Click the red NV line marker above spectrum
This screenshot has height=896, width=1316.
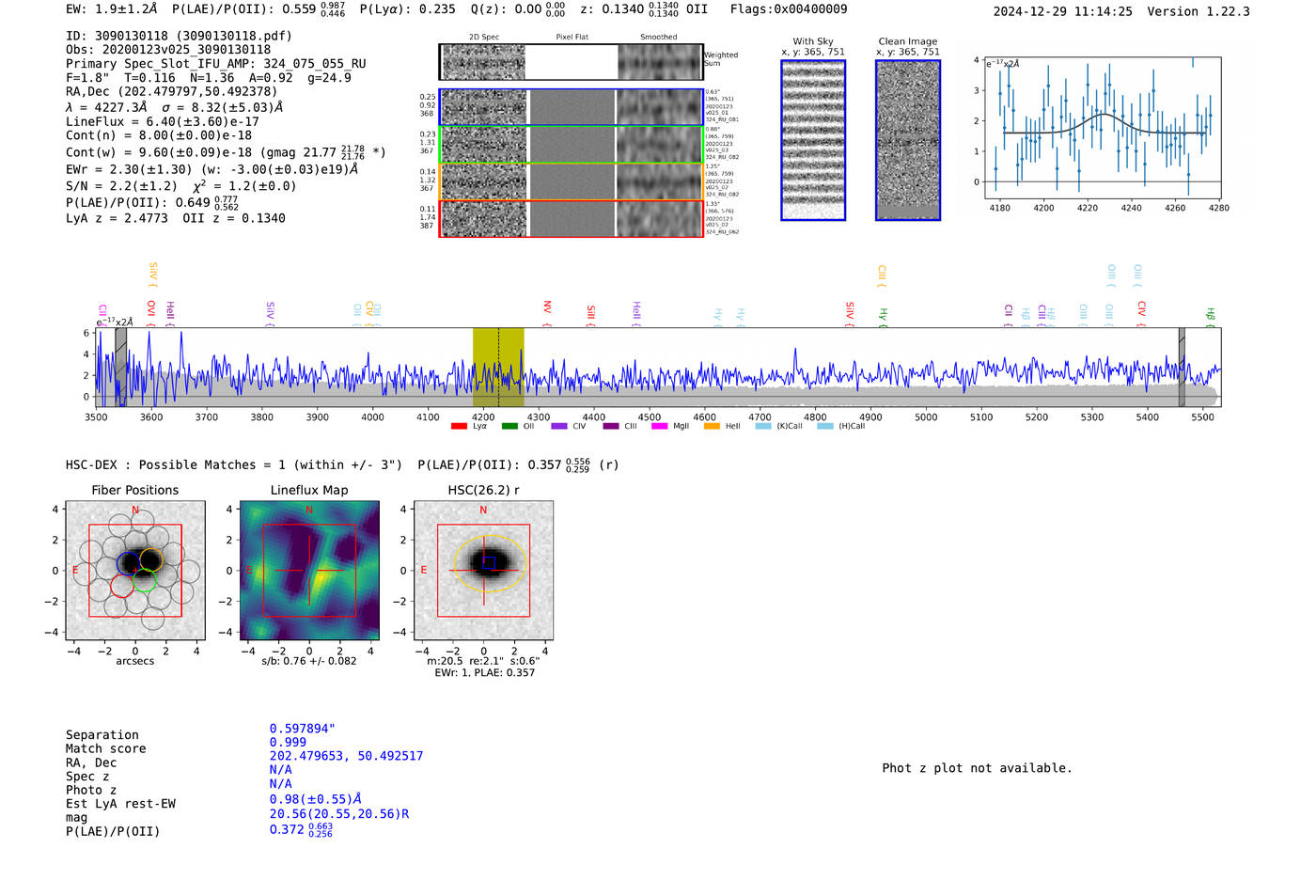tap(547, 307)
